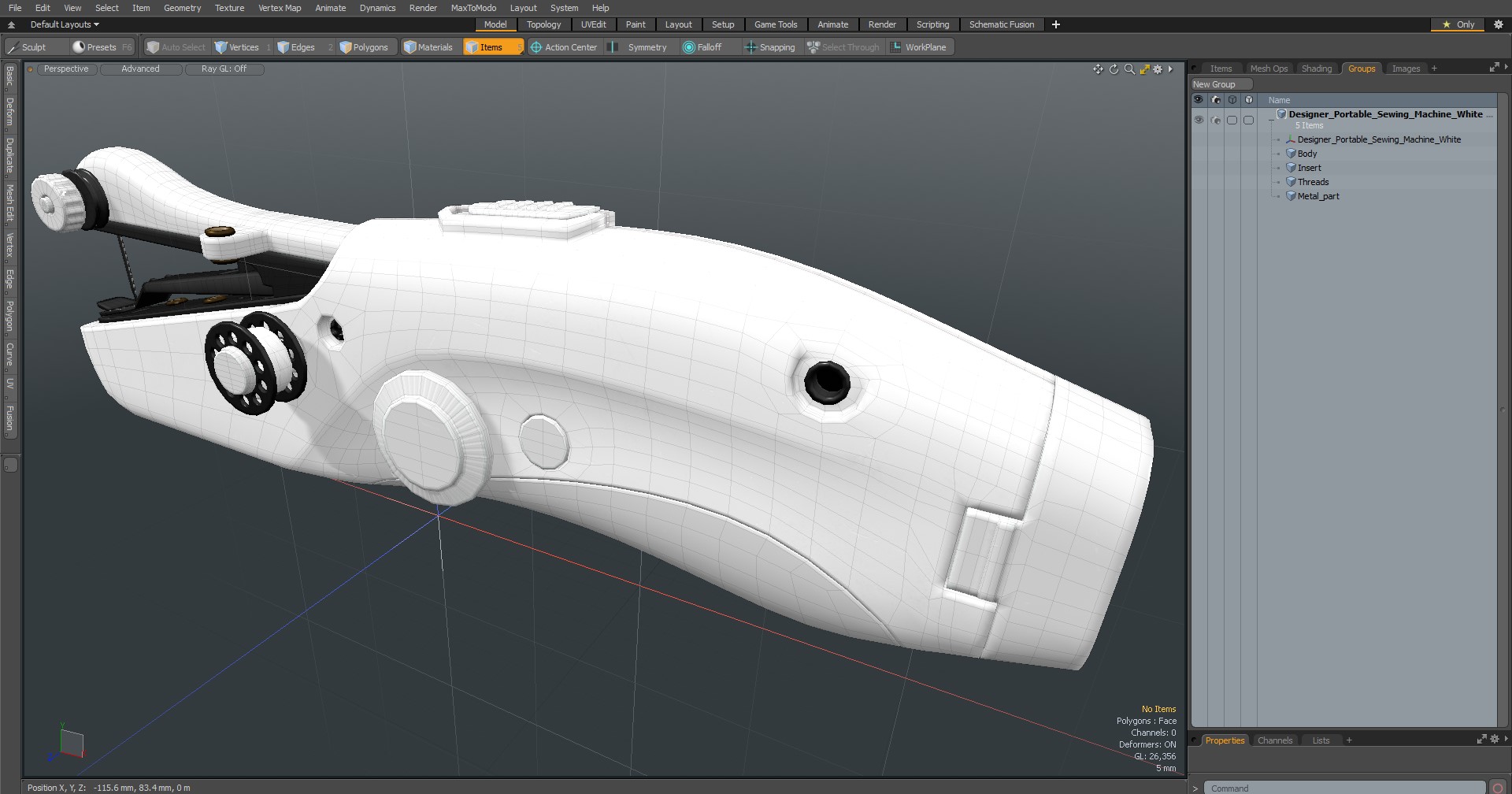1512x794 pixels.
Task: Activate Items selection mode
Action: tap(493, 47)
